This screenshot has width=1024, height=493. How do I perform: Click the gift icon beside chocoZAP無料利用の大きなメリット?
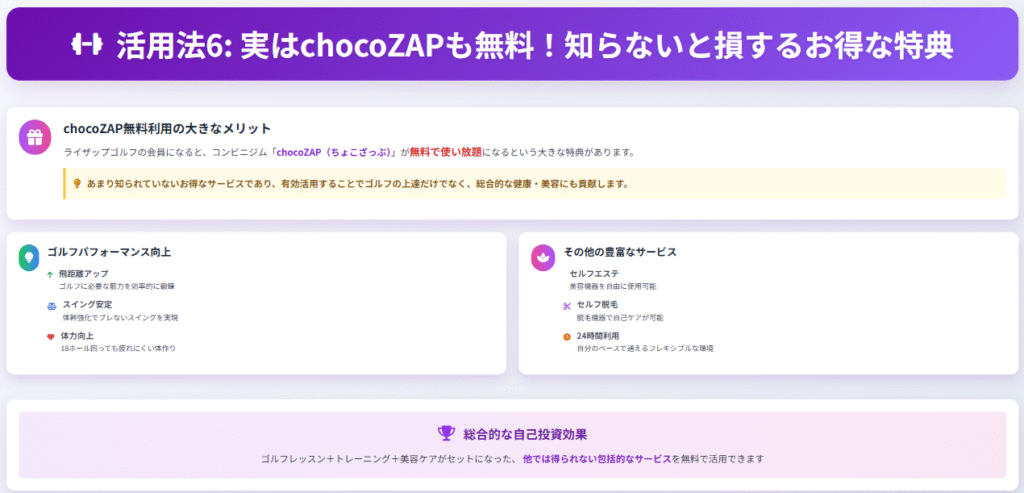[35, 137]
